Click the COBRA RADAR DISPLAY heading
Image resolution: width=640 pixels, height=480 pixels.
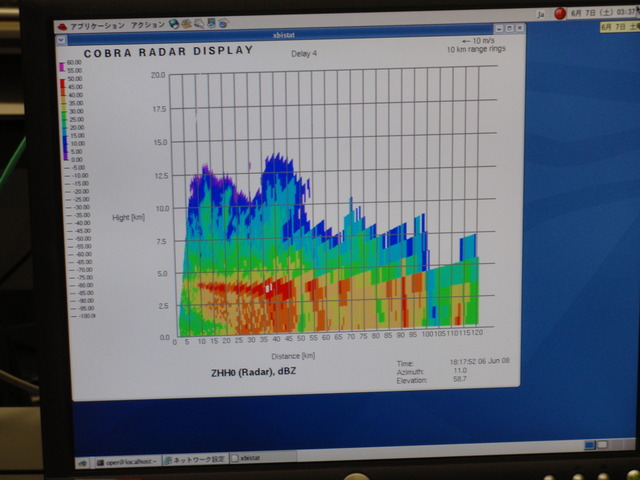[168, 52]
